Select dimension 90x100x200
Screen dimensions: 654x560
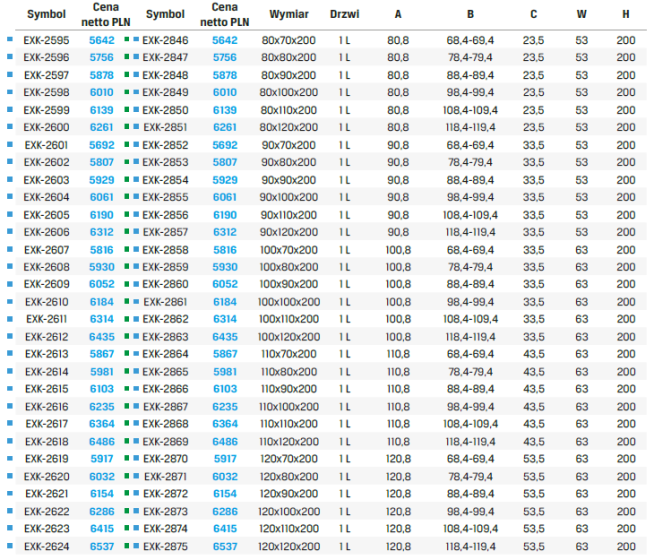(x=289, y=197)
